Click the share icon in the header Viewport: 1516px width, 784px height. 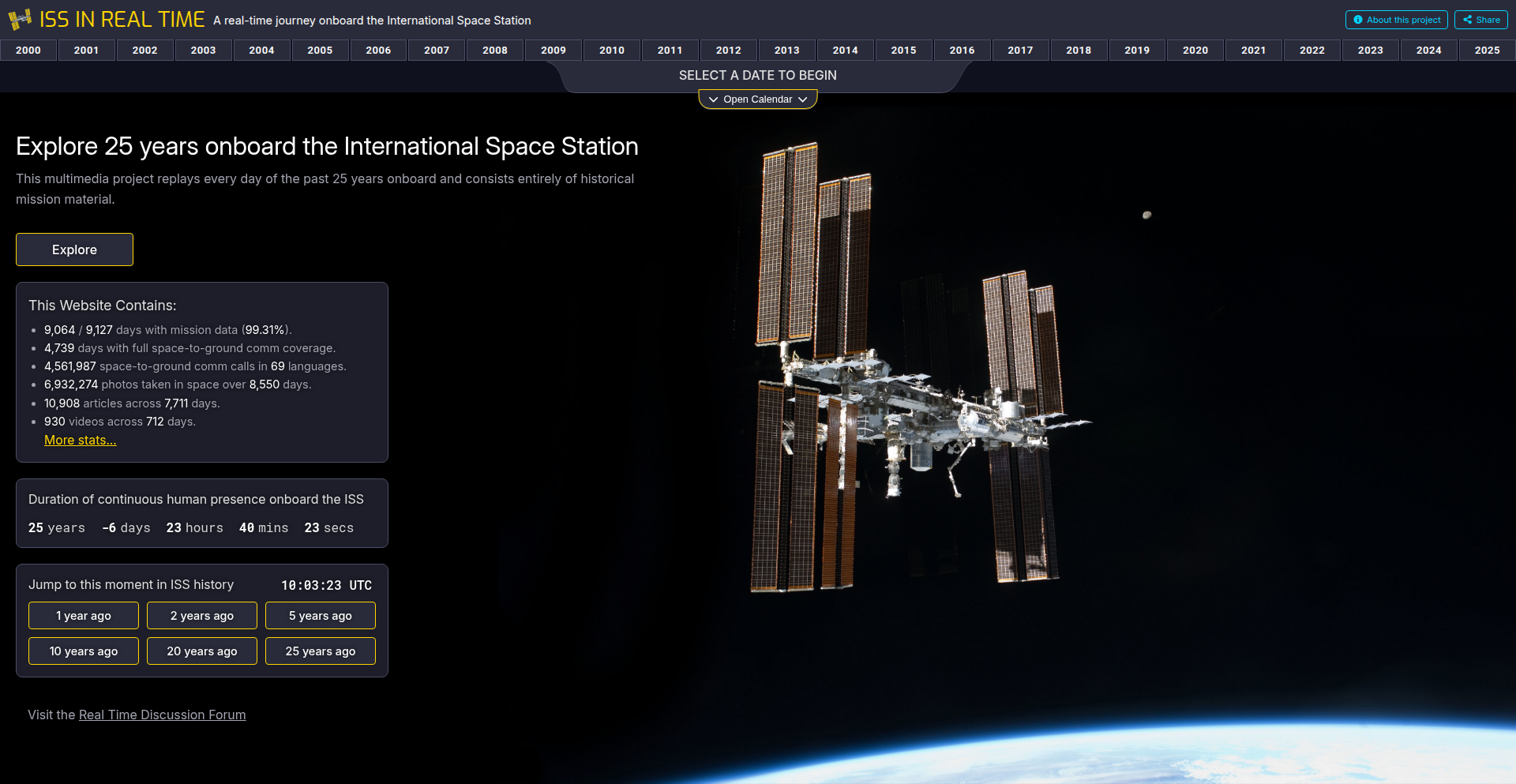(1467, 20)
